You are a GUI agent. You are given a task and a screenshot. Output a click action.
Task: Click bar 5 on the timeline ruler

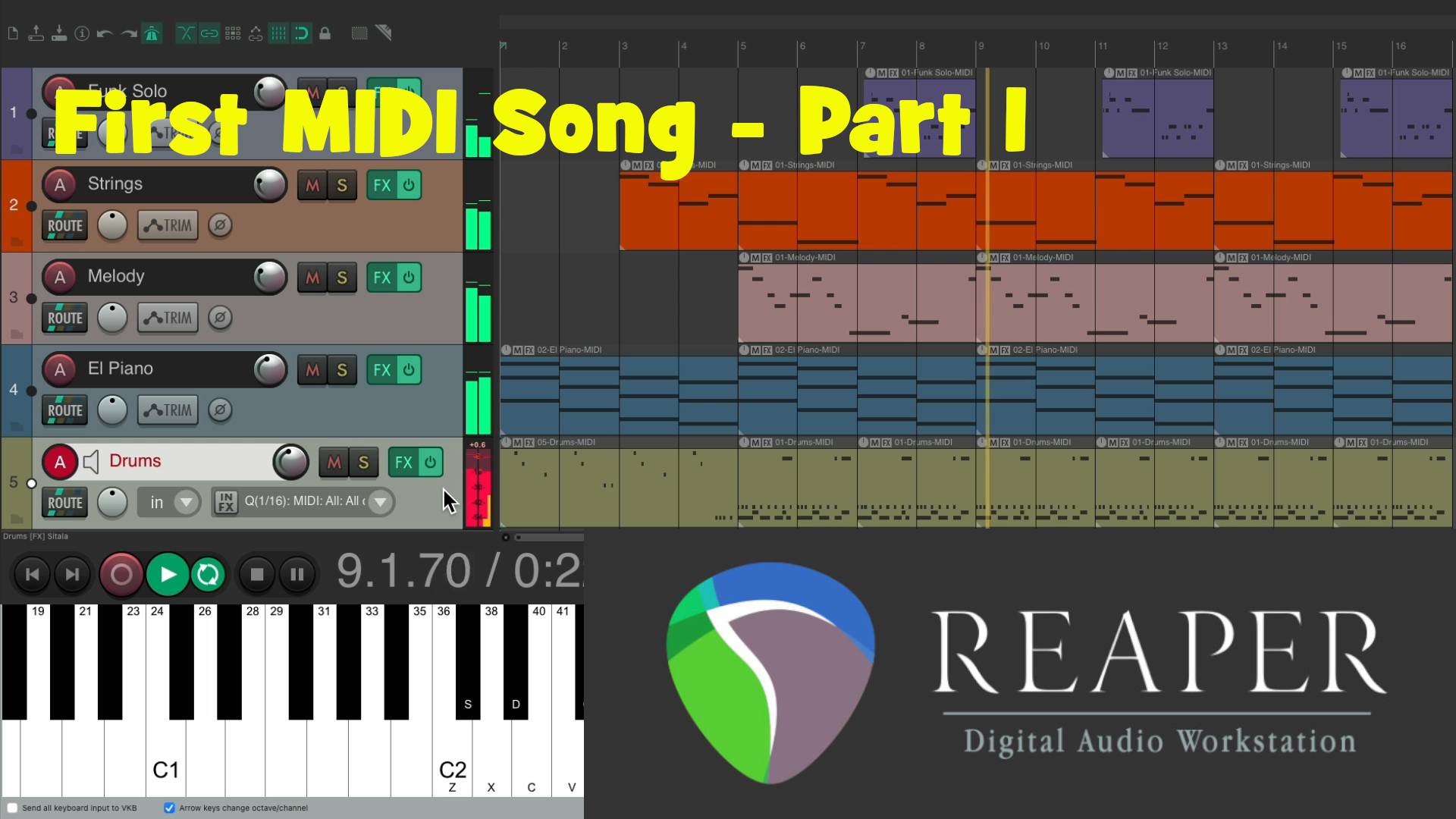[x=743, y=46]
